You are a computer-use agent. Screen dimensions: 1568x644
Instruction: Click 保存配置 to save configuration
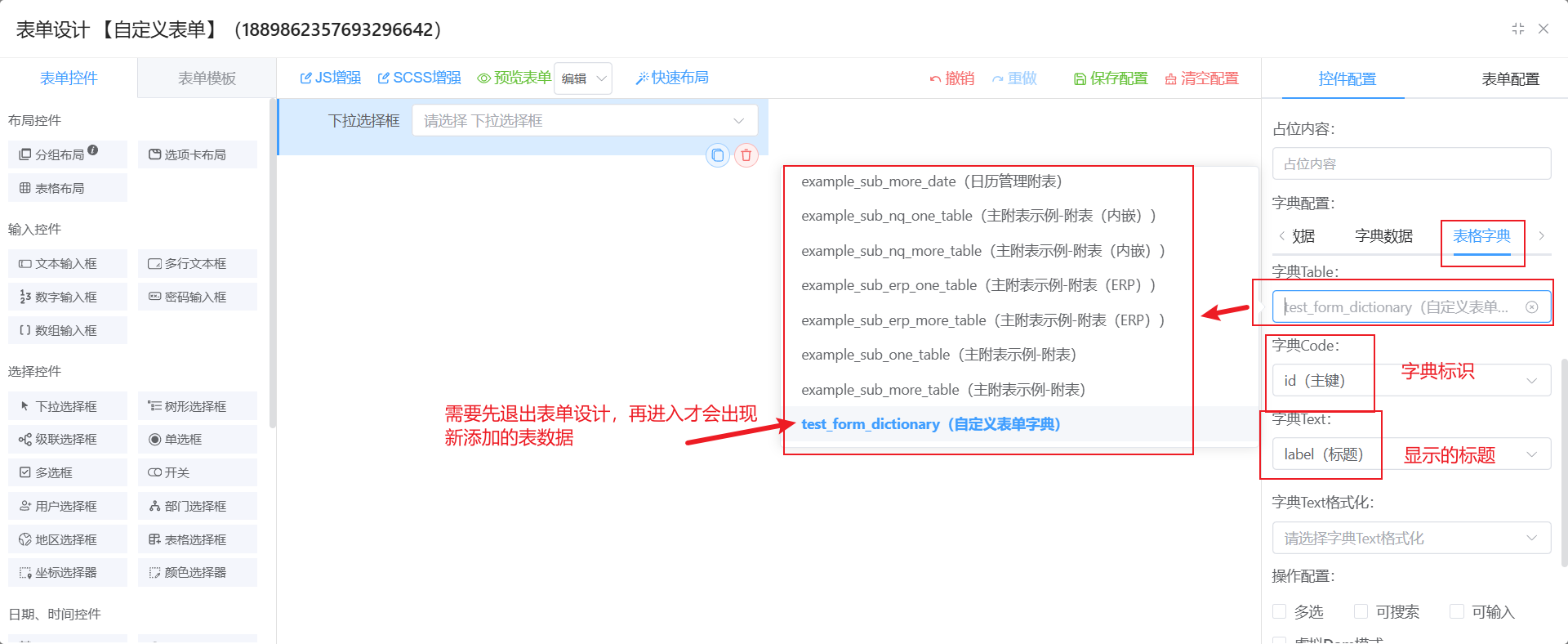point(1111,78)
